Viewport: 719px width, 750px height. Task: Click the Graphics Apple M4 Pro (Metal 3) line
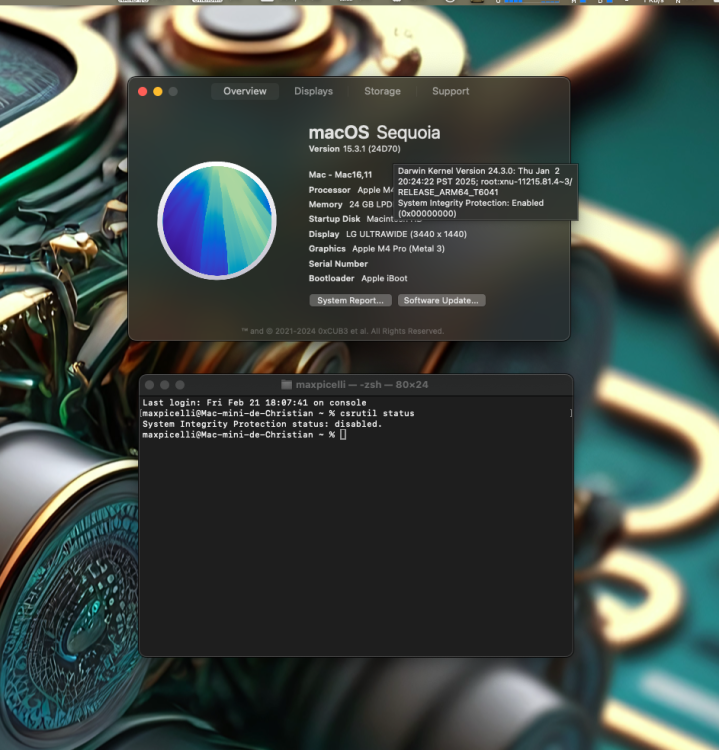[376, 249]
